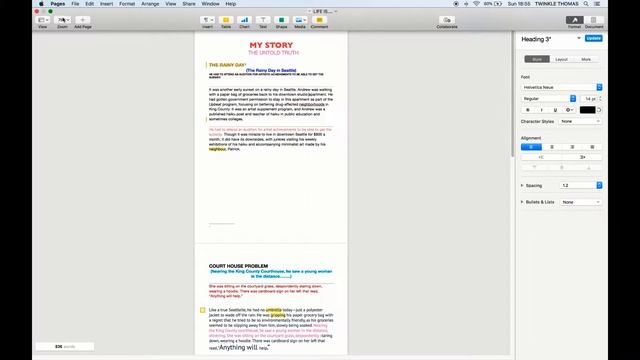The image size is (640, 360).
Task: Open the View options toolbar button
Action: (43, 20)
